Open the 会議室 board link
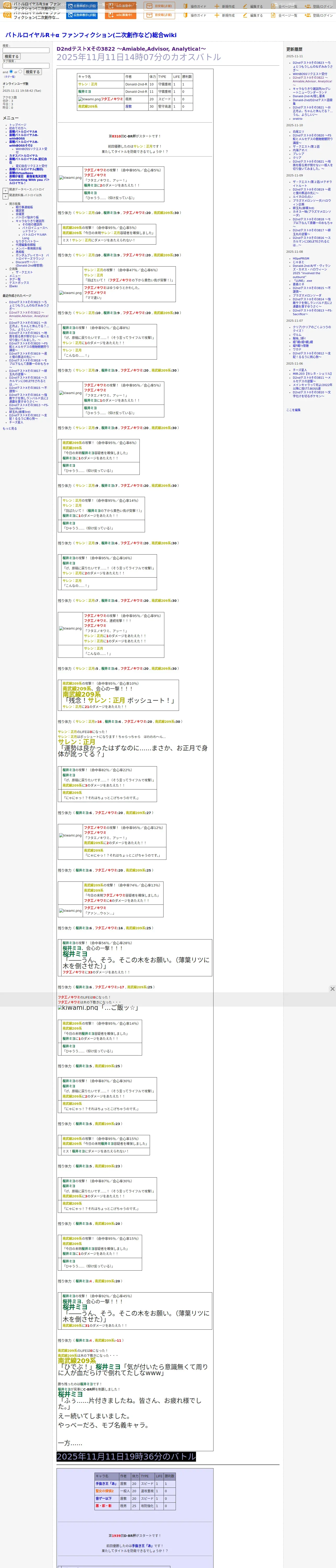 pyautogui.click(x=20, y=214)
